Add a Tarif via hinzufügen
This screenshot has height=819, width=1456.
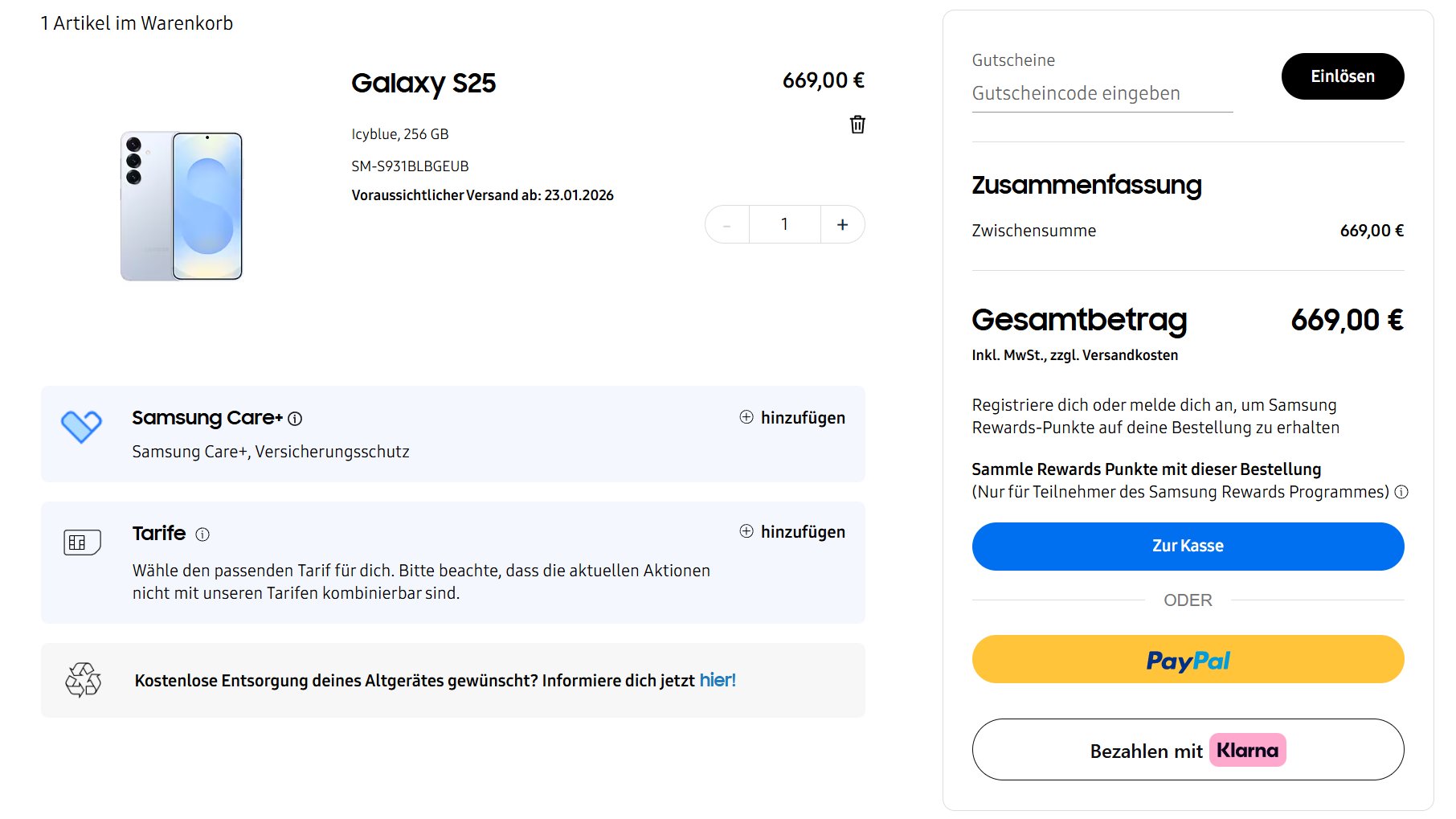(792, 532)
